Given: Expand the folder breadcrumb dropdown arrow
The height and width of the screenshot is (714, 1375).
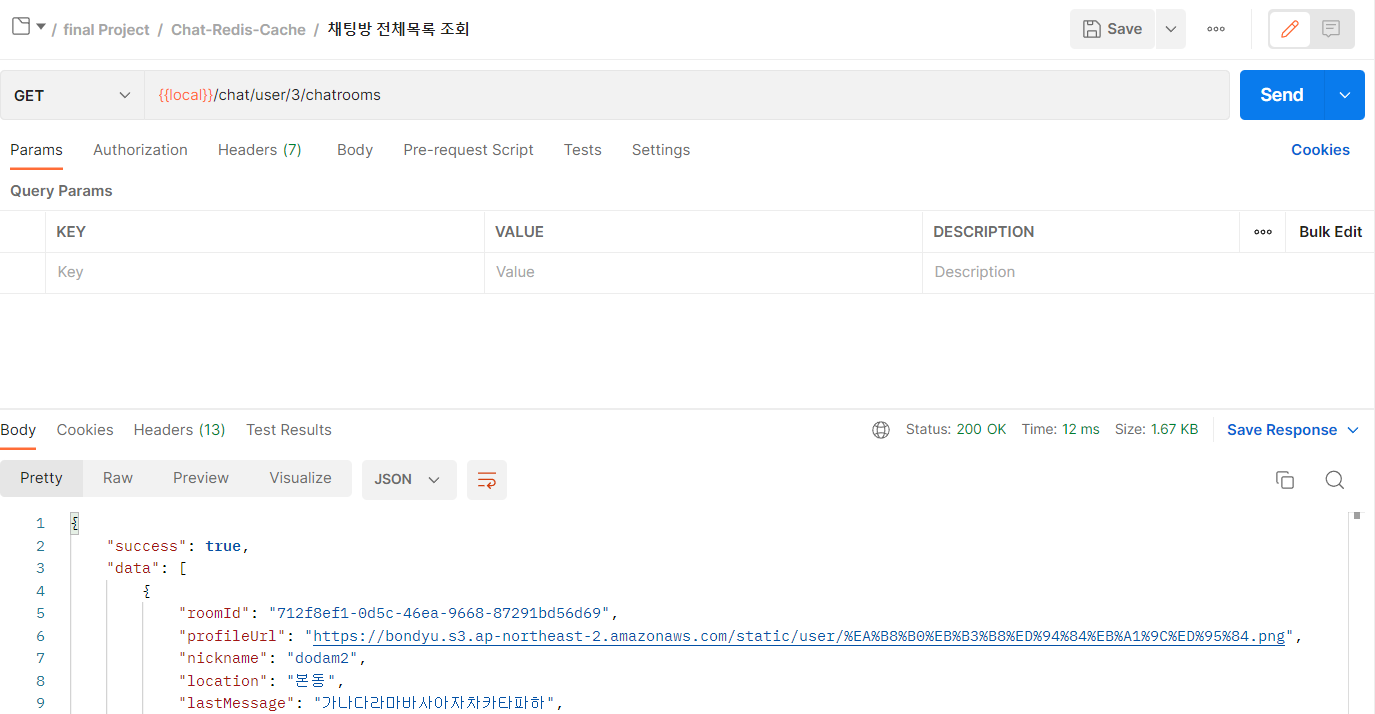Looking at the screenshot, I should (41, 27).
